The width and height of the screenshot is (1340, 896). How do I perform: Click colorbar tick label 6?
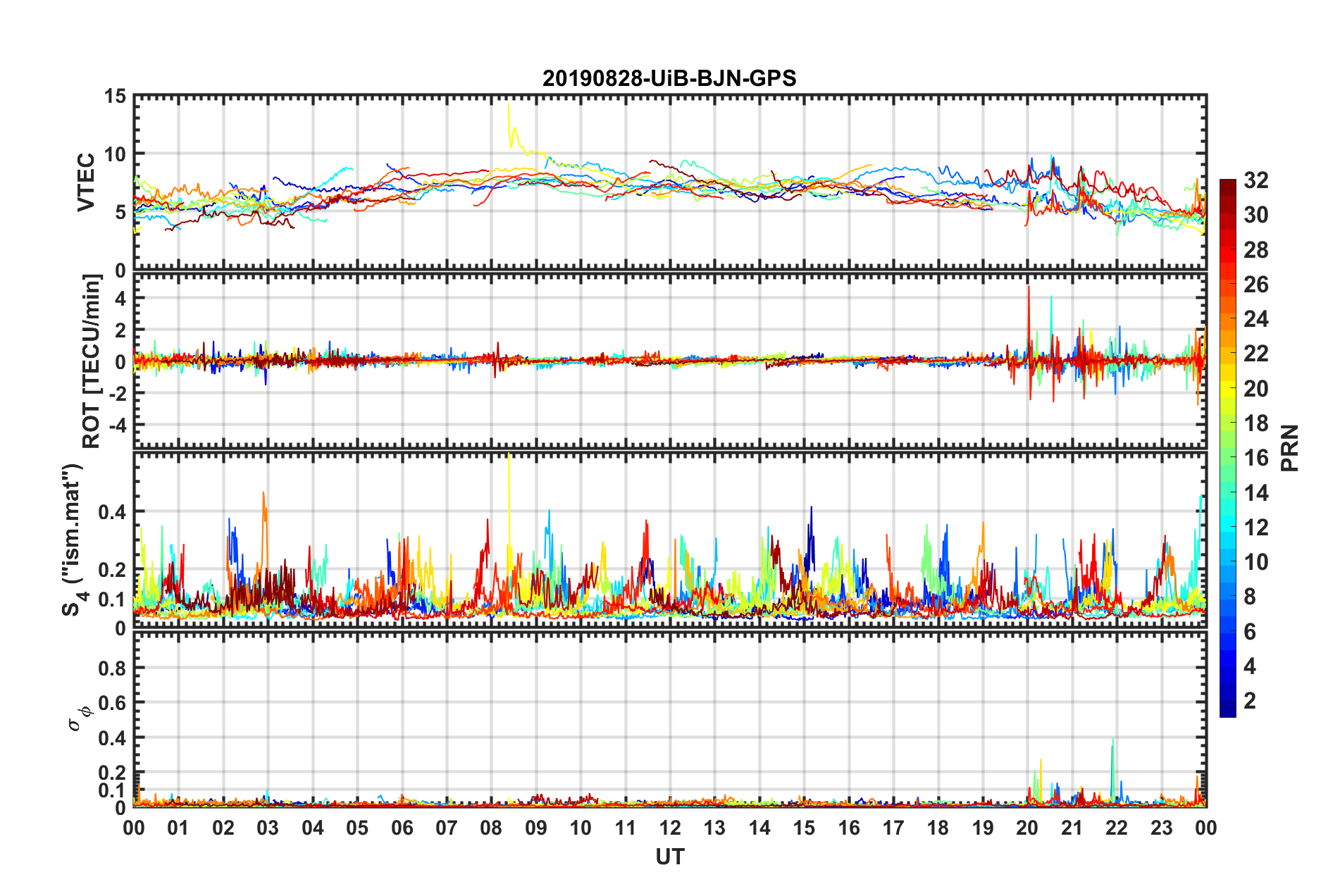pos(1250,632)
